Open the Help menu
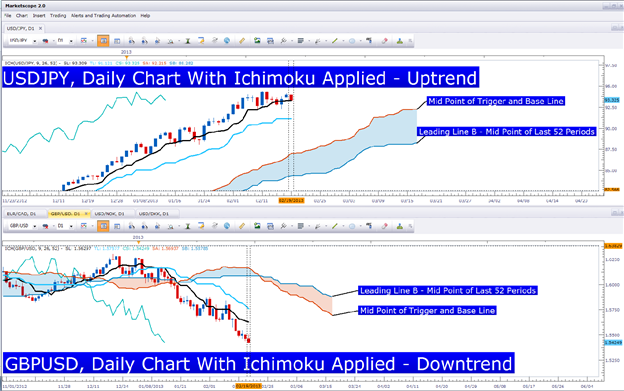624x391 pixels. click(x=145, y=16)
